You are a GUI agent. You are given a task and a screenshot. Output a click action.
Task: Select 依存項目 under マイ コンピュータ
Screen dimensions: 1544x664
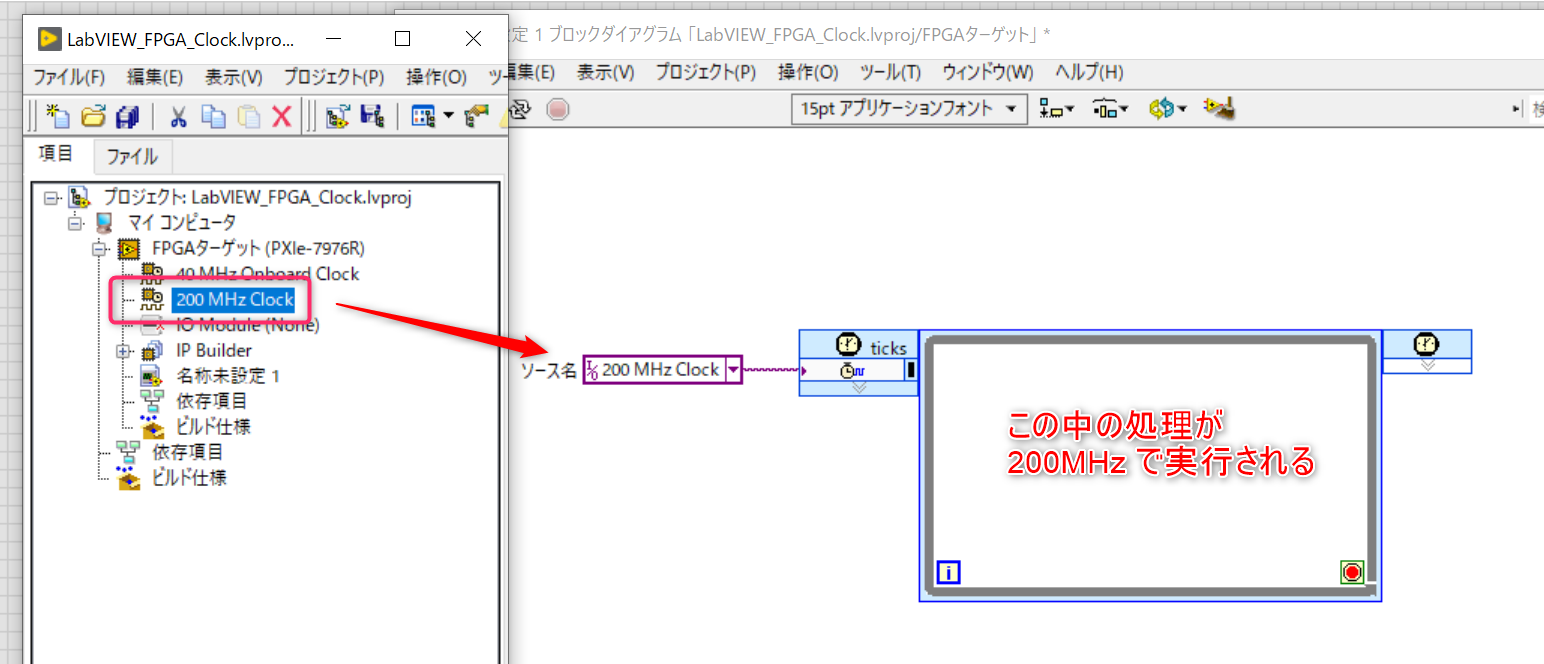click(x=188, y=452)
